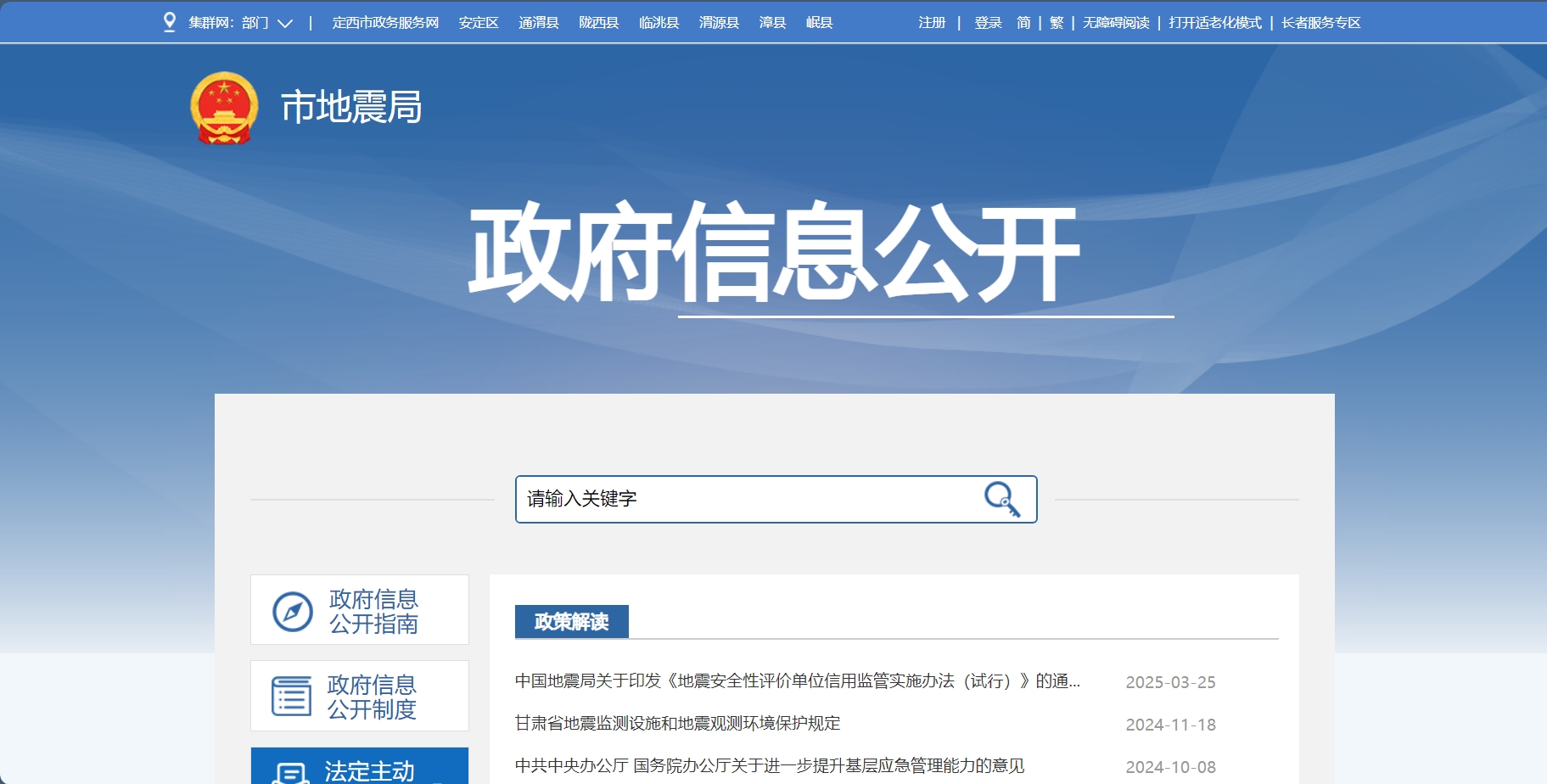This screenshot has height=784, width=1547.
Task: Select the 法定主动 sidebar button
Action: point(369,770)
